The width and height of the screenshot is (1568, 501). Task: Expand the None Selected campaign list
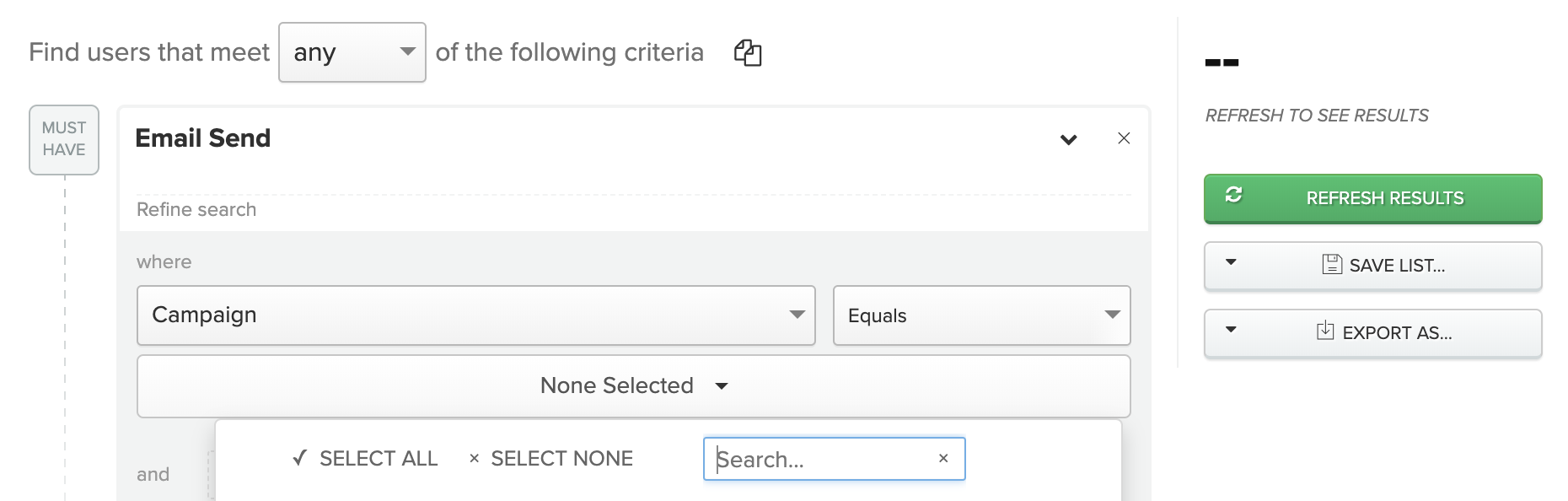click(x=633, y=386)
